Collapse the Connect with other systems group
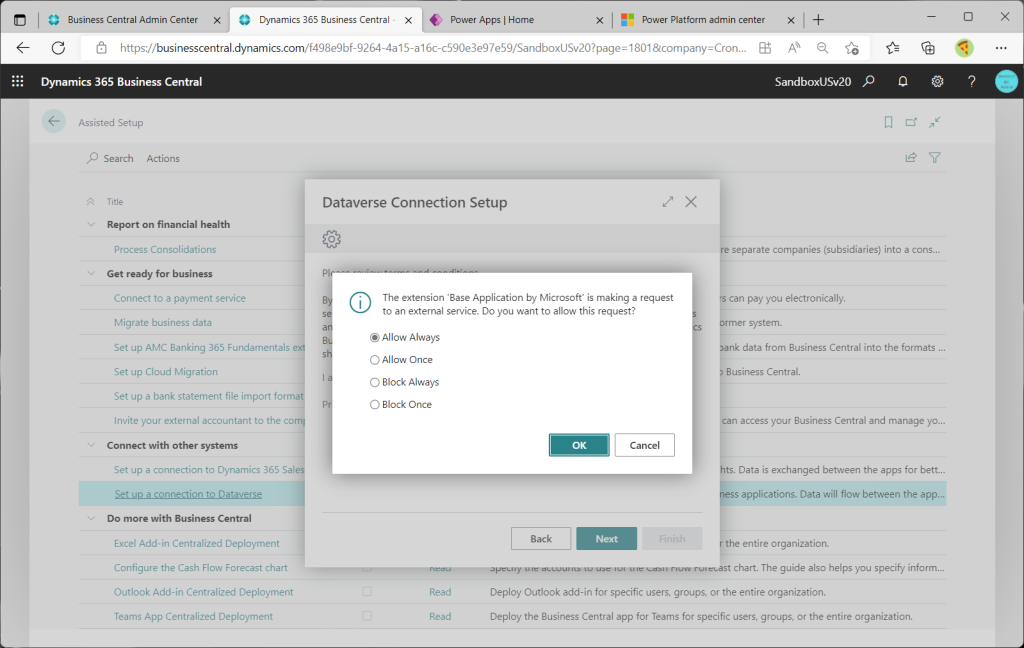This screenshot has height=648, width=1024. tap(91, 445)
